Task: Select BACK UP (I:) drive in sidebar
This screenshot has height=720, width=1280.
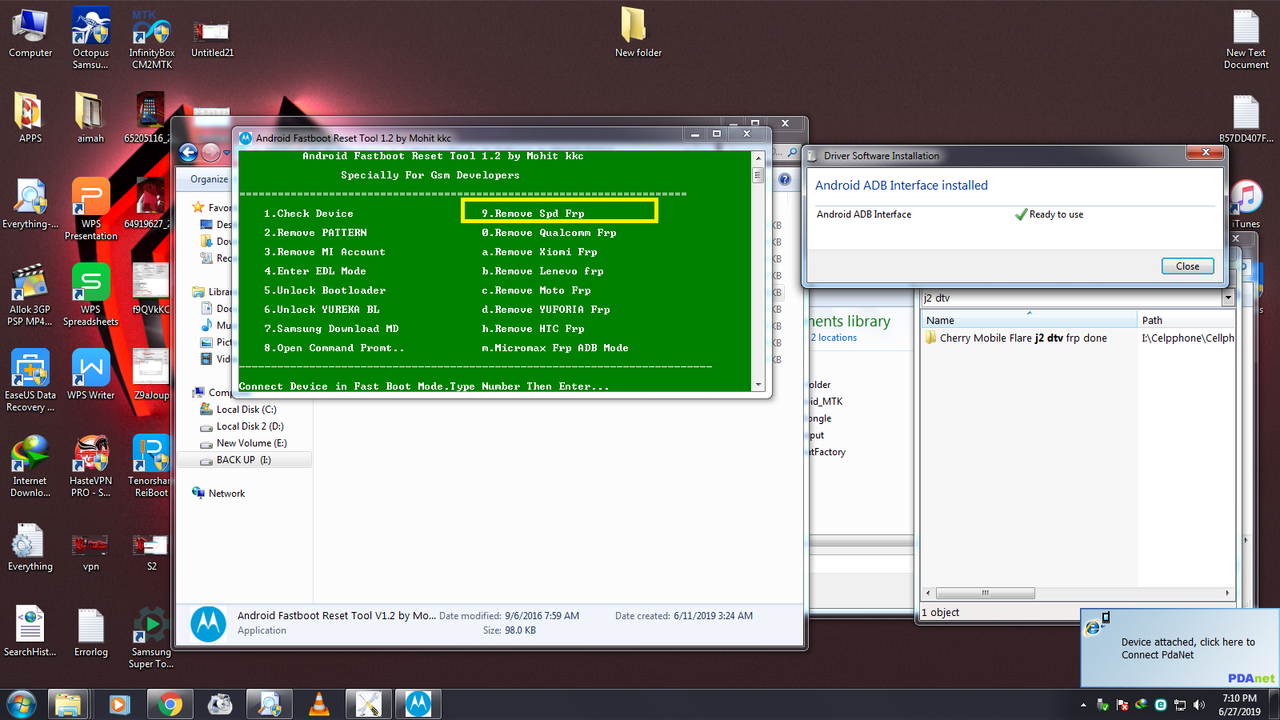Action: click(243, 460)
